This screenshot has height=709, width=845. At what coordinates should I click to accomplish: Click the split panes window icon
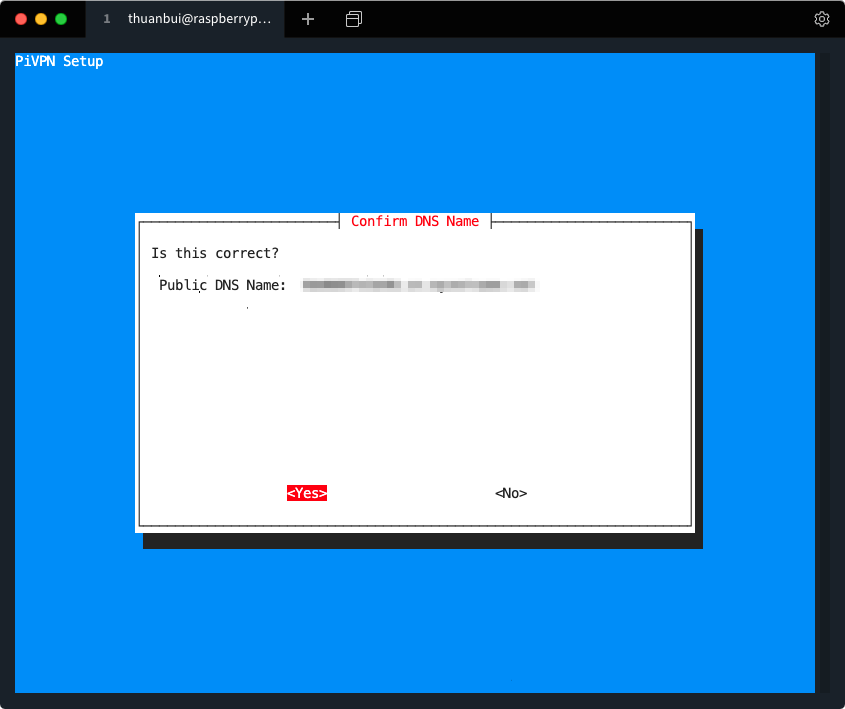[354, 19]
